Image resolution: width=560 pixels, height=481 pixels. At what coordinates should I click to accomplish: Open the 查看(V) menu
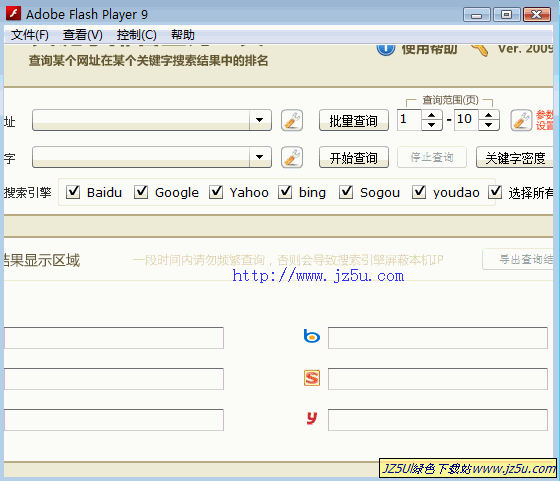[82, 35]
